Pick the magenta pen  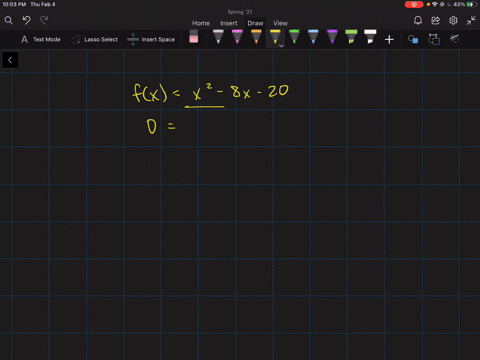pos(237,37)
